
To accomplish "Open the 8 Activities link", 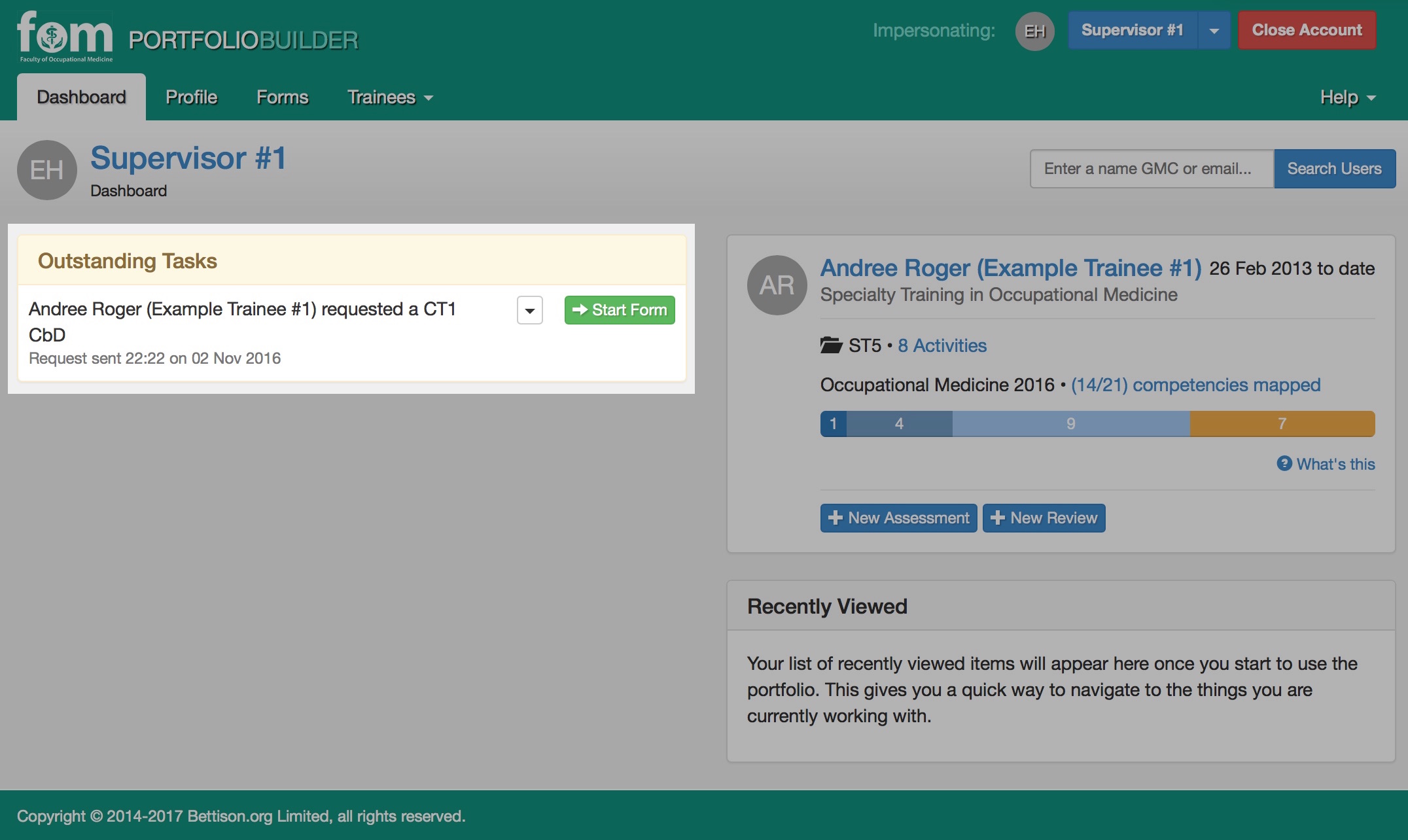I will [x=942, y=345].
